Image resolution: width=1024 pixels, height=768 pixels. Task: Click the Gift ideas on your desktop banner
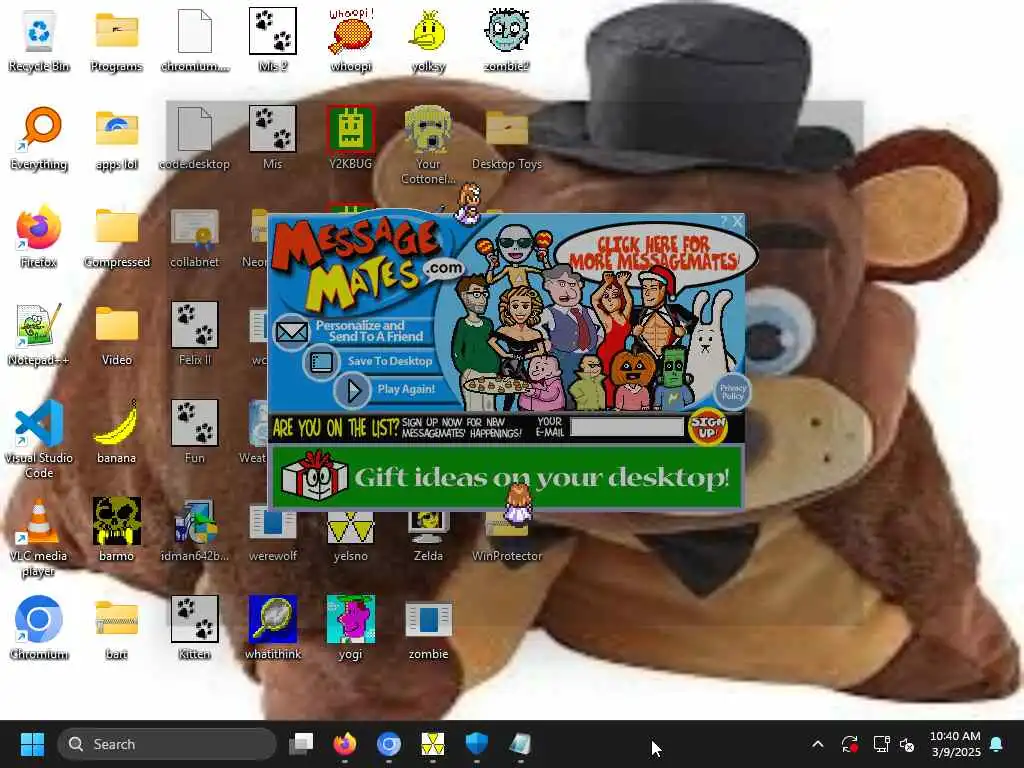coord(506,477)
